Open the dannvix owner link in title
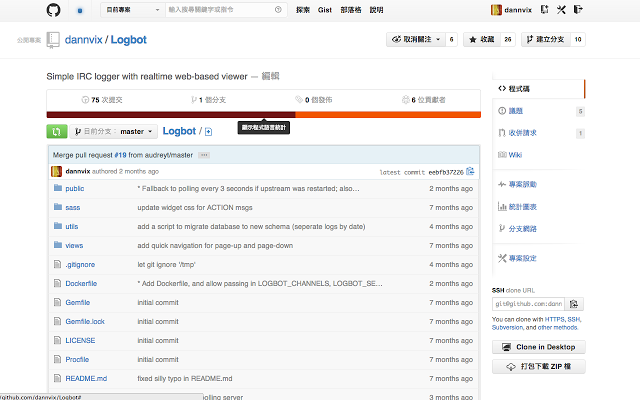Image resolution: width=640 pixels, height=400 pixels. tap(83, 40)
